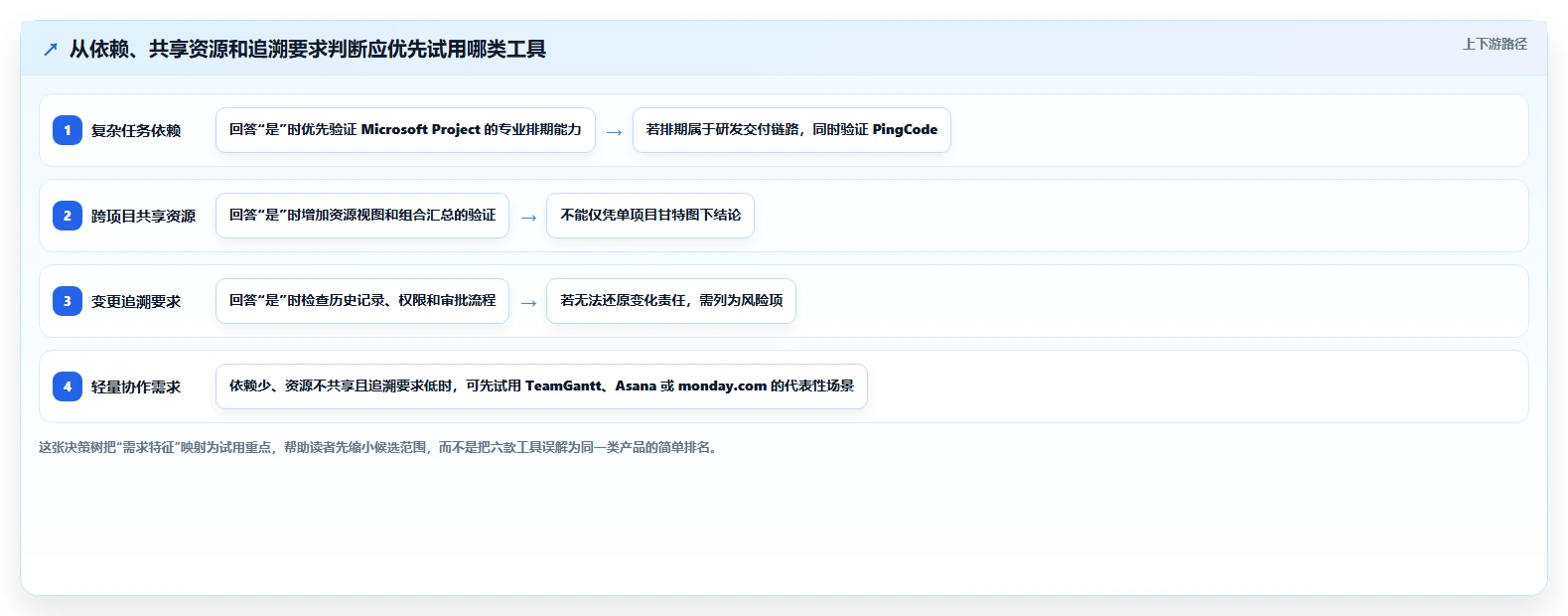Viewport: 1568px width, 616px height.
Task: Click the box 不能仅凭单项目甘特图下结论
Action: coord(650,216)
